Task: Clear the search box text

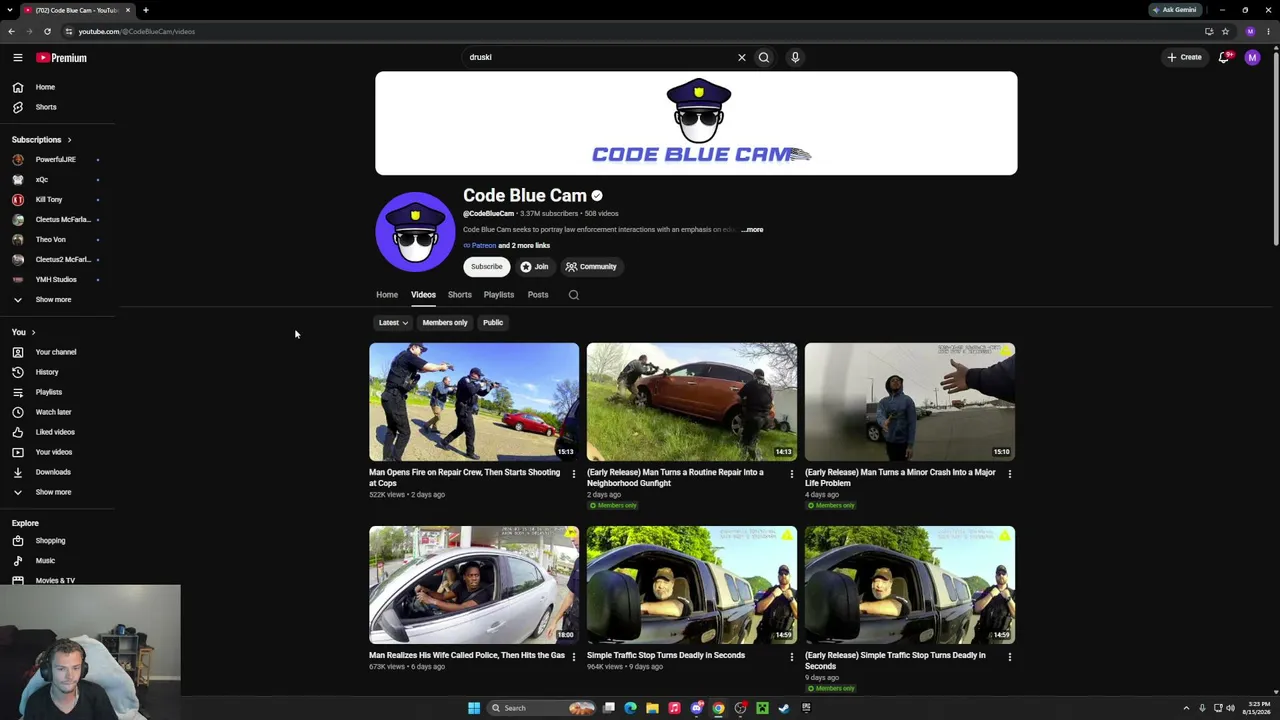Action: (x=742, y=57)
